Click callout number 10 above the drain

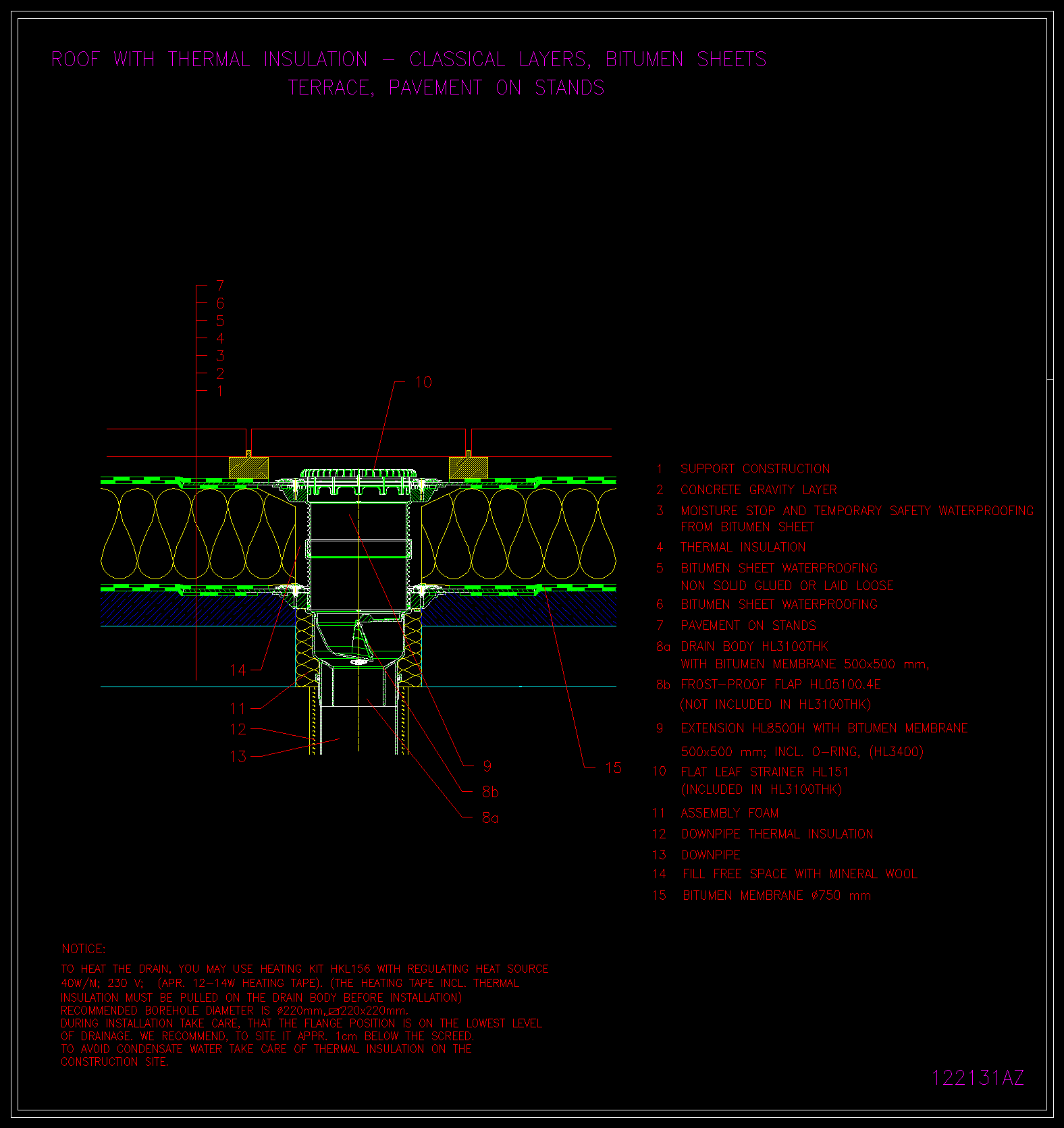point(423,383)
